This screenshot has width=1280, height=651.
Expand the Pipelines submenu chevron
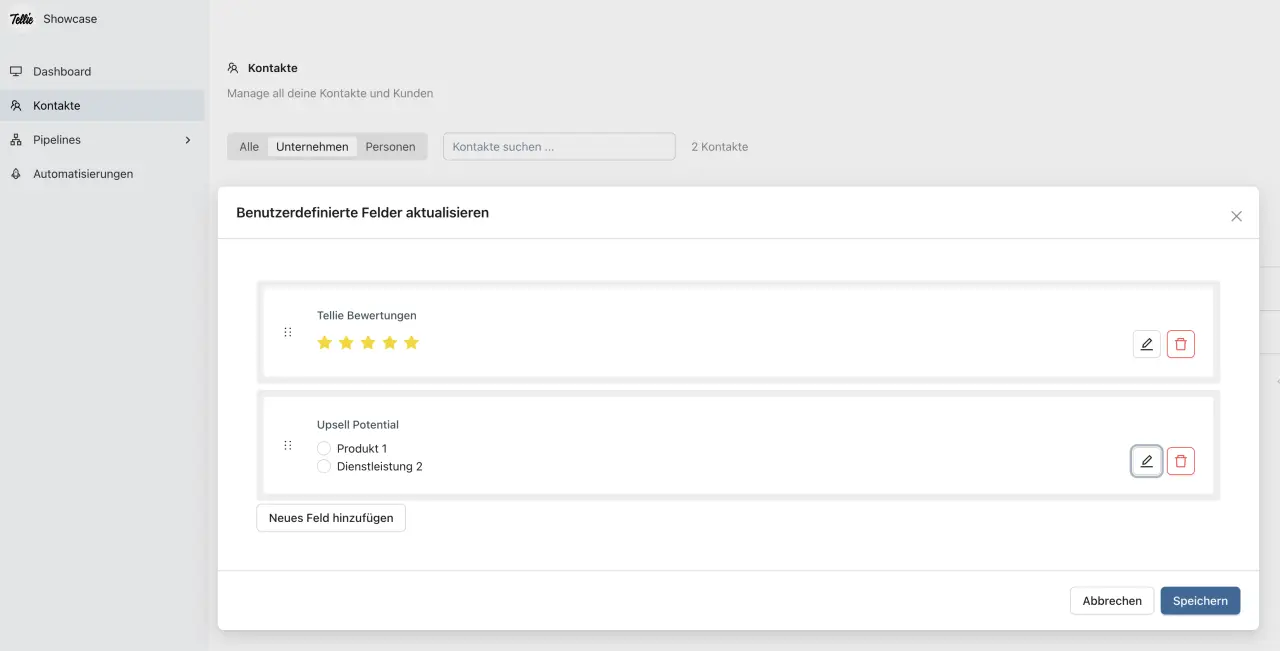[187, 140]
